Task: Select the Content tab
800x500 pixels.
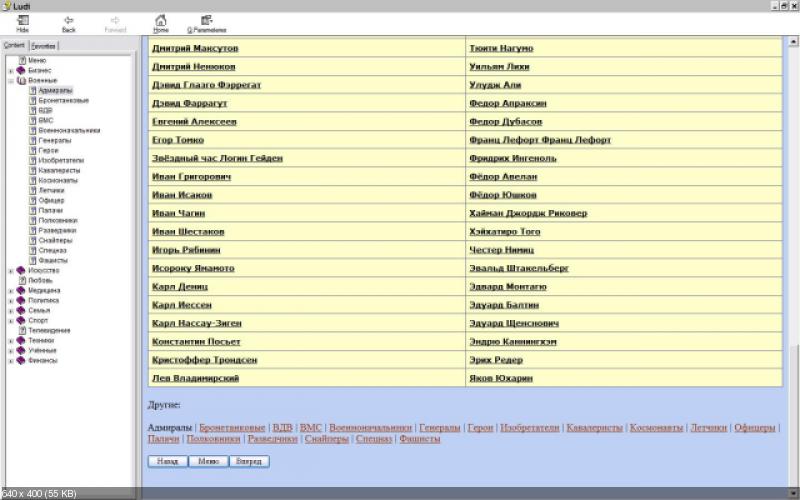Action: 15,46
